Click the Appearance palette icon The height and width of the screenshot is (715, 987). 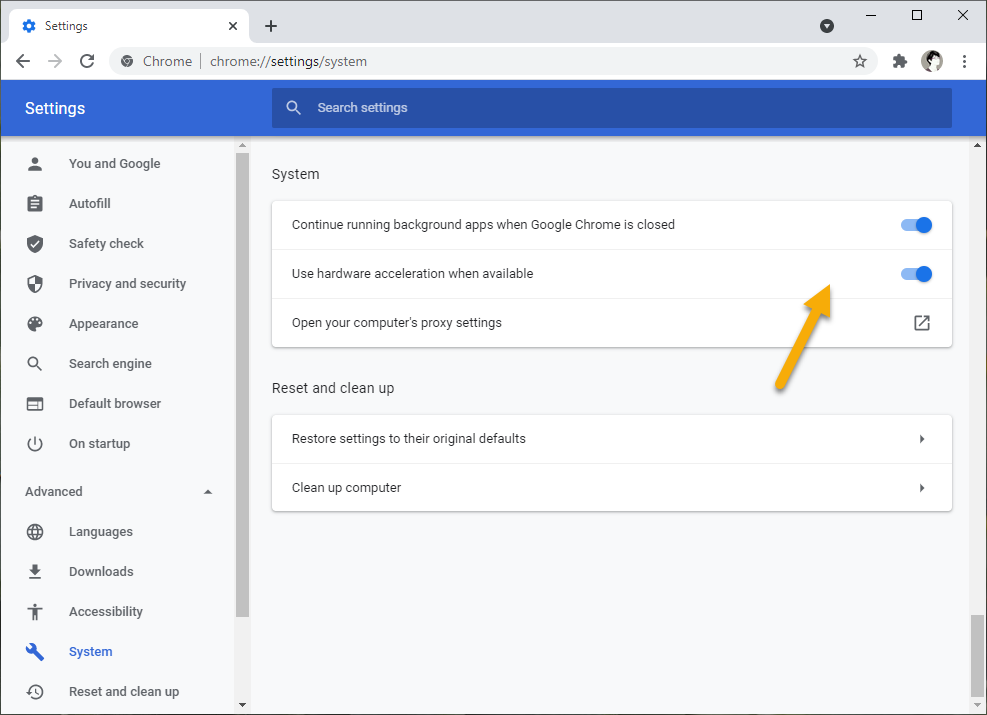pos(36,323)
